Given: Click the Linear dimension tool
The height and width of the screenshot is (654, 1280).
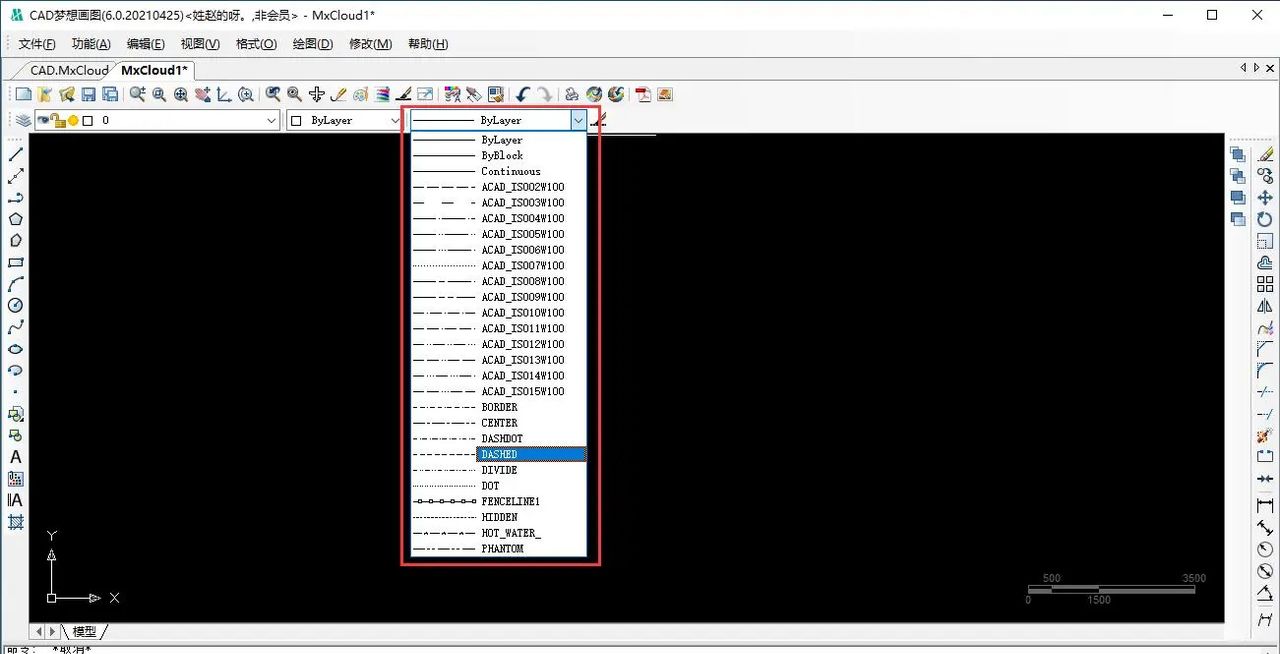Looking at the screenshot, I should [1265, 506].
